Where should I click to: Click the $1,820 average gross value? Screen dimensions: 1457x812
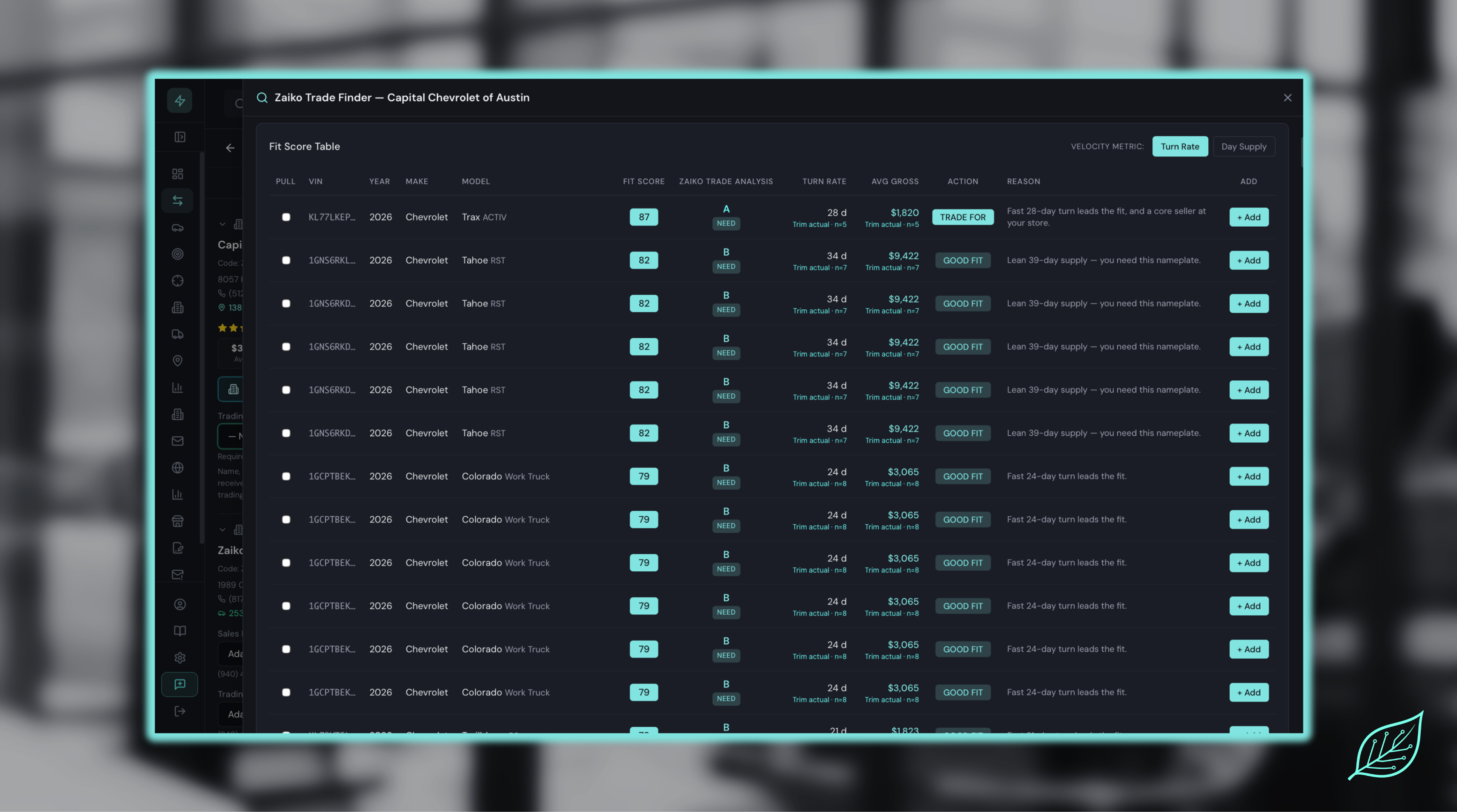(905, 213)
